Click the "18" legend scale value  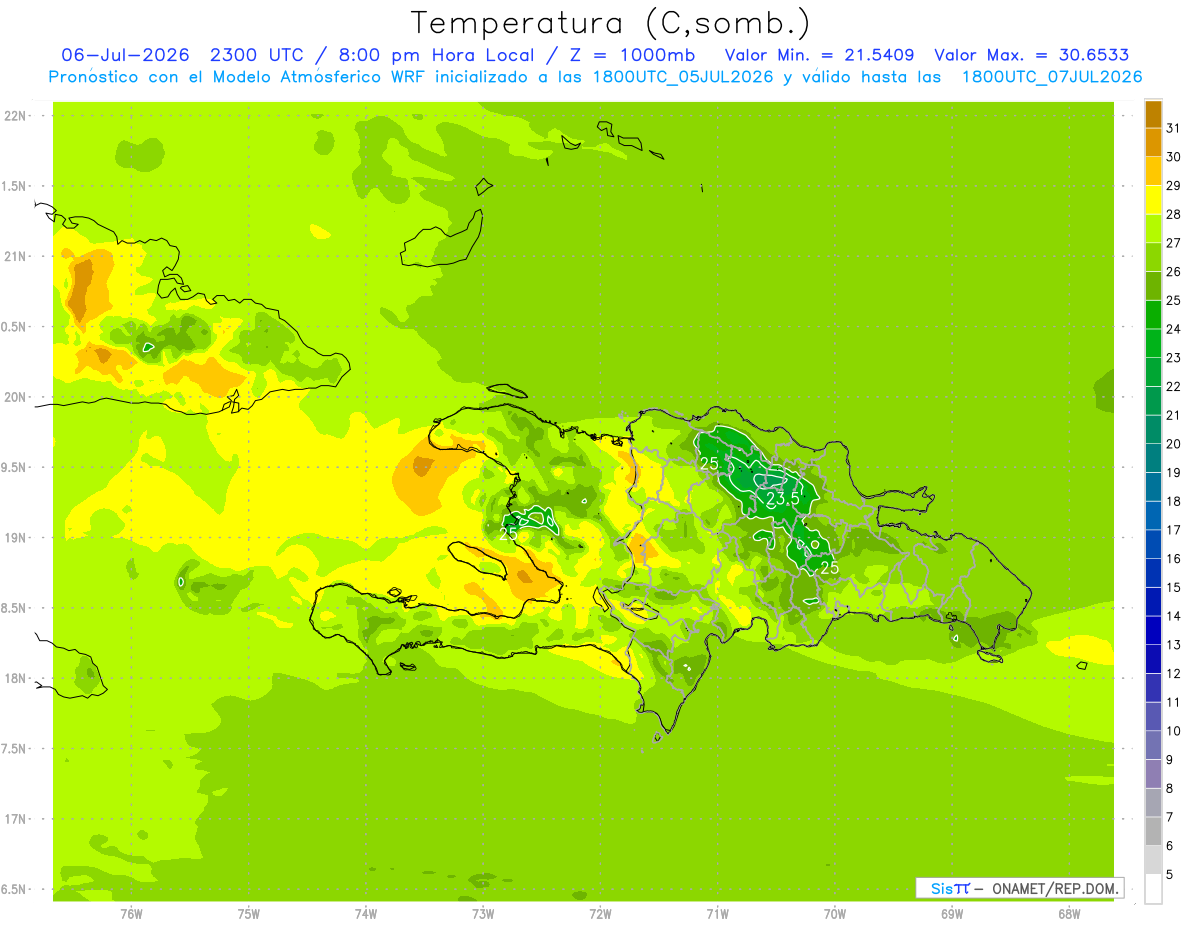tap(1173, 501)
